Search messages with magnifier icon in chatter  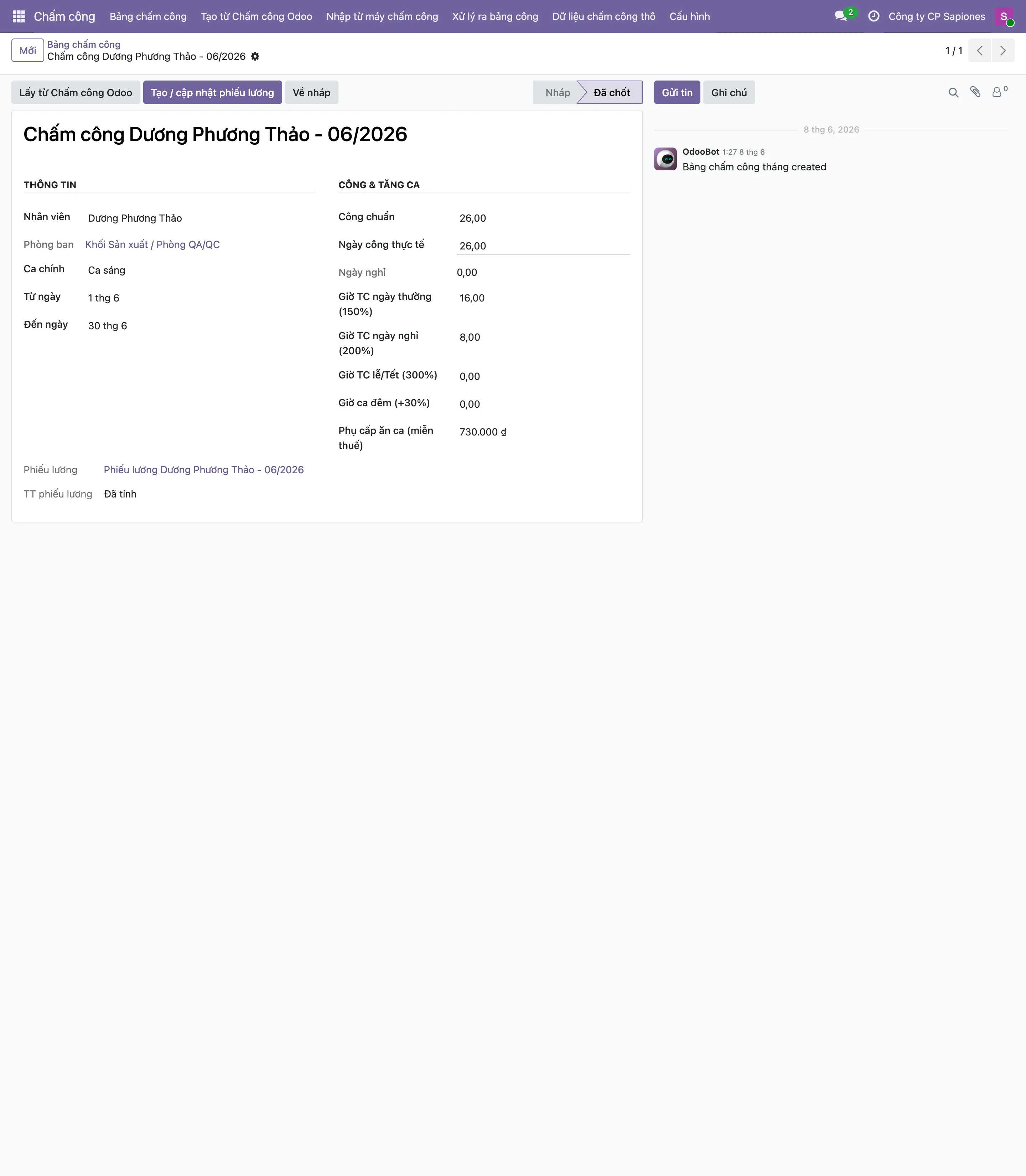953,92
